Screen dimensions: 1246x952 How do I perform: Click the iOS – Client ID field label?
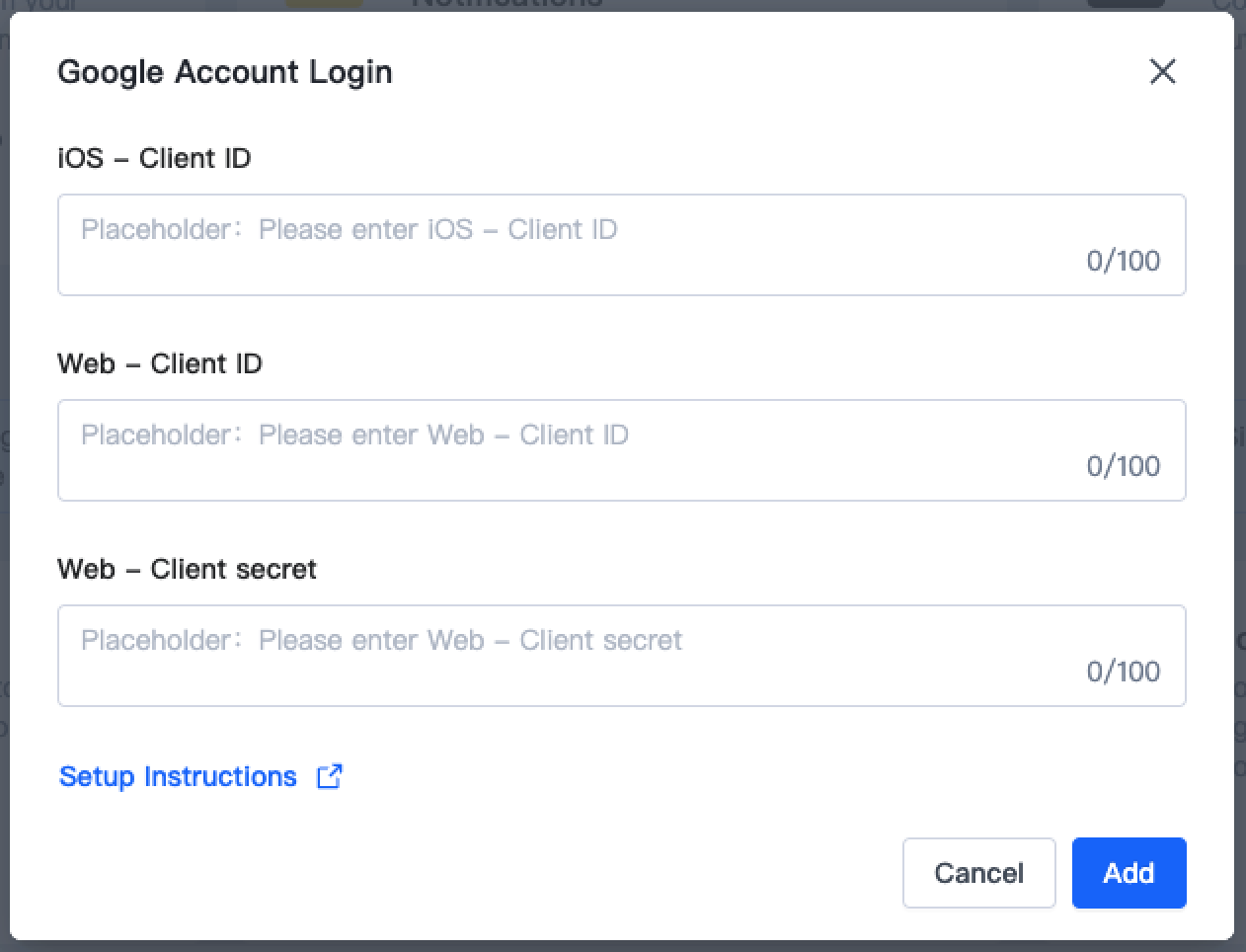pyautogui.click(x=154, y=158)
